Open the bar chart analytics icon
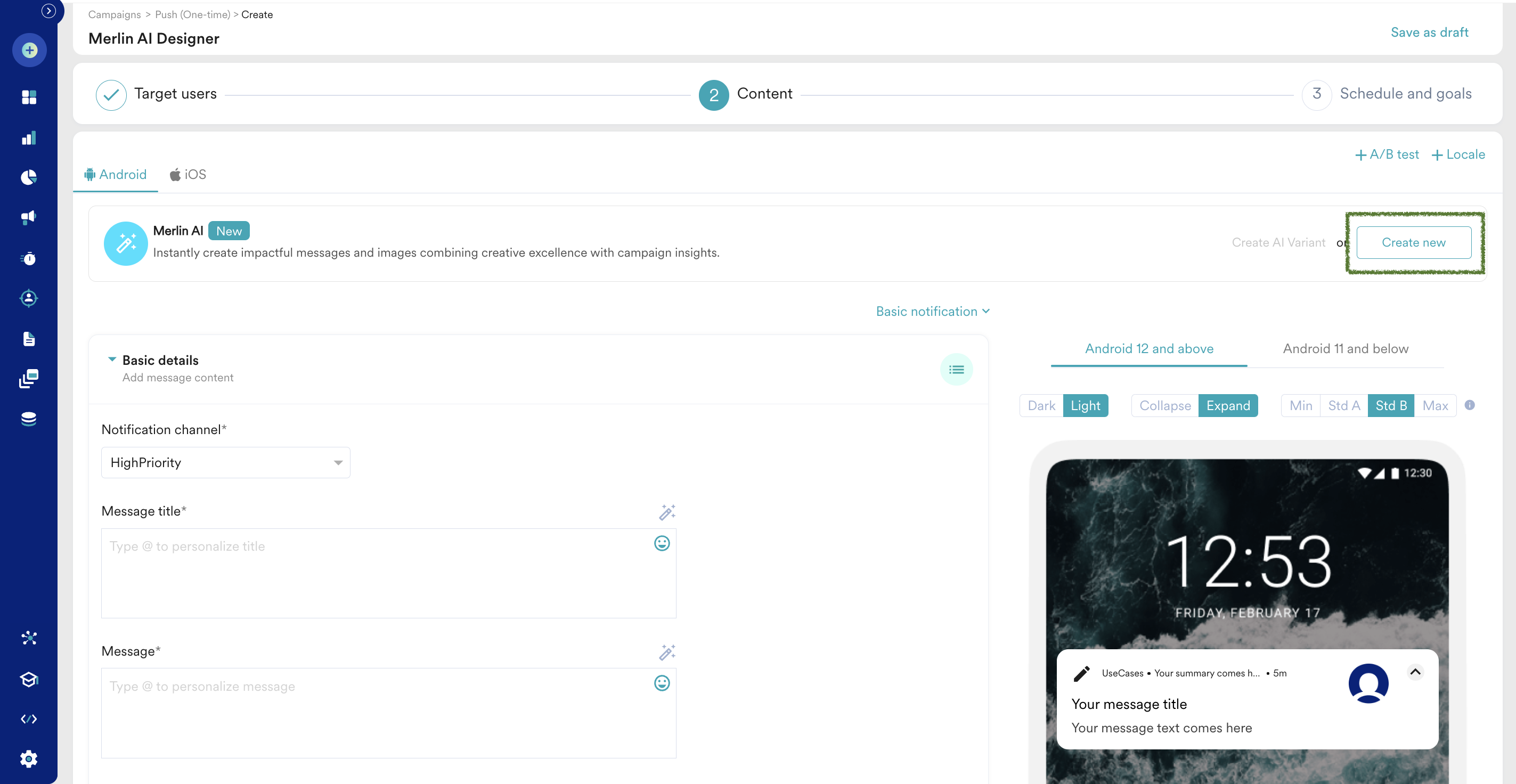The width and height of the screenshot is (1516, 784). [29, 138]
